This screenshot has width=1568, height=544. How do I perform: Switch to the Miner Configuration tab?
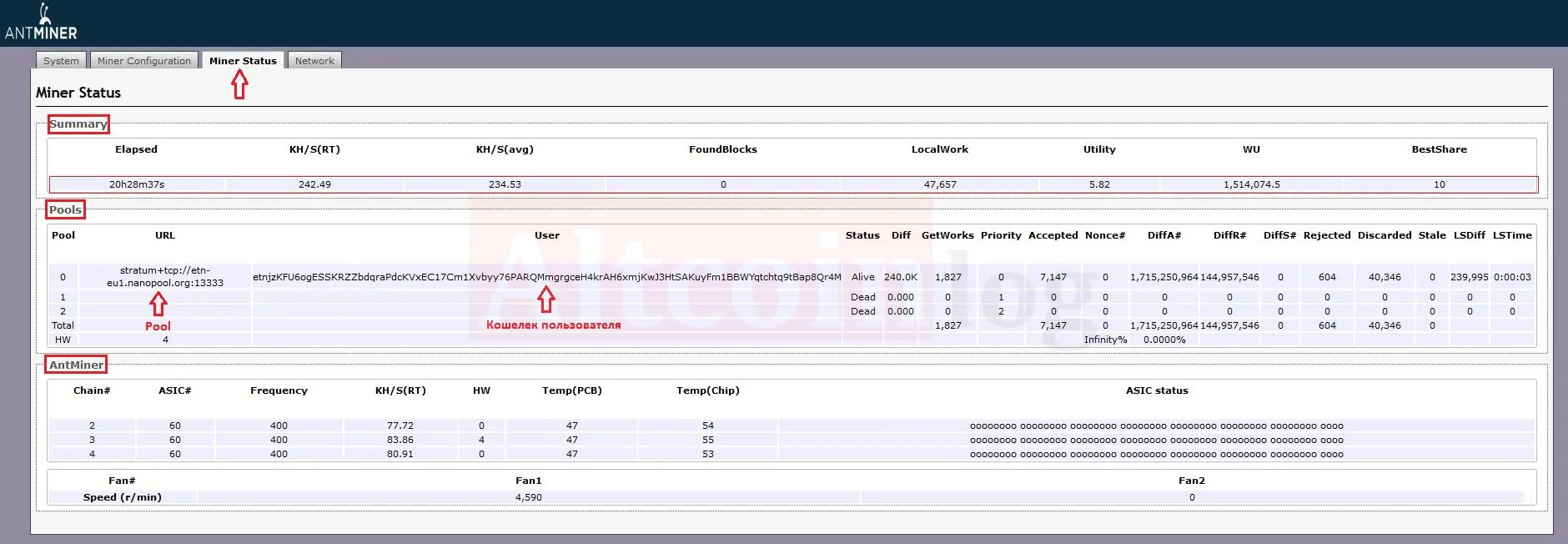pyautogui.click(x=143, y=60)
